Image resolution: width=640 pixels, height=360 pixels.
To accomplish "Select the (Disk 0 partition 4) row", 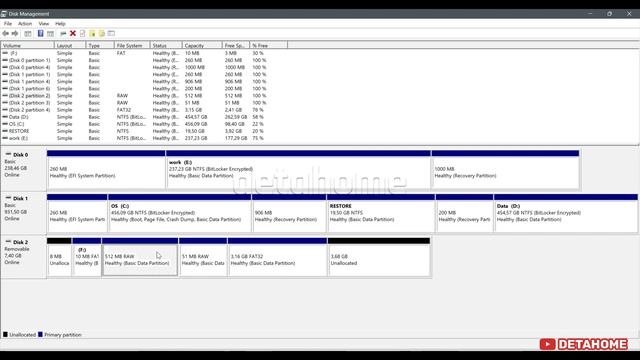I will click(135, 67).
